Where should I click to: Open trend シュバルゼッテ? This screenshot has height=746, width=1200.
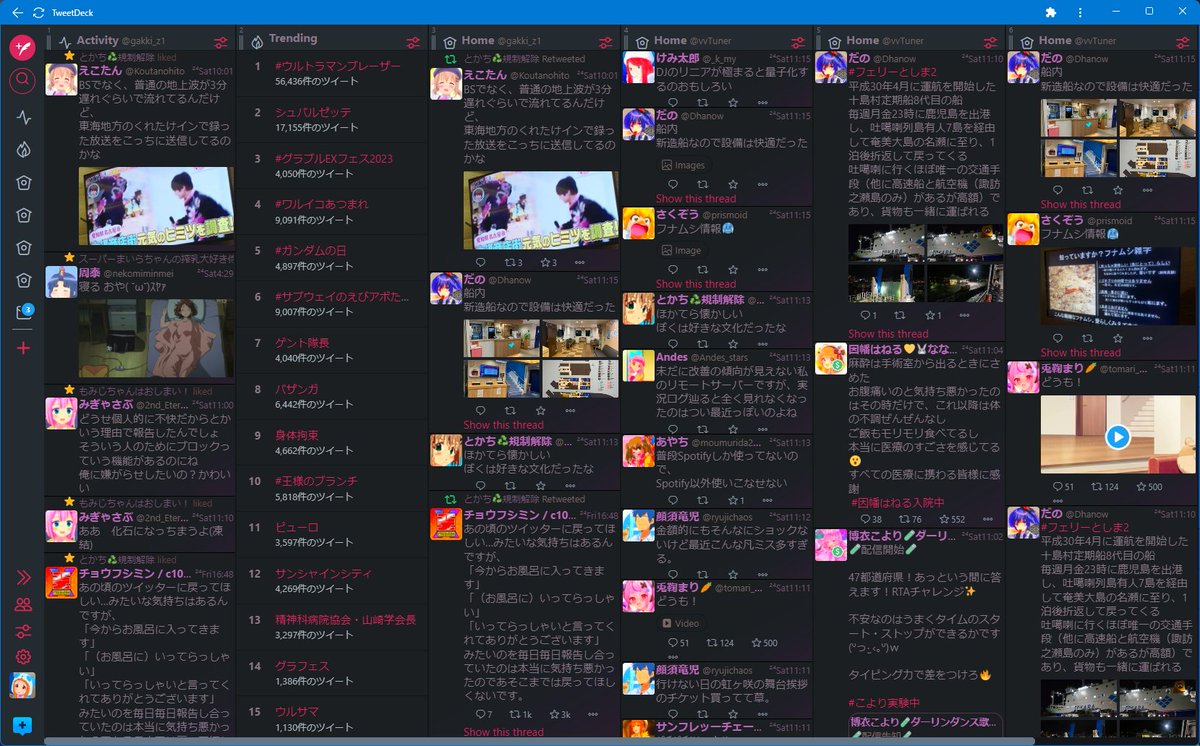point(313,113)
